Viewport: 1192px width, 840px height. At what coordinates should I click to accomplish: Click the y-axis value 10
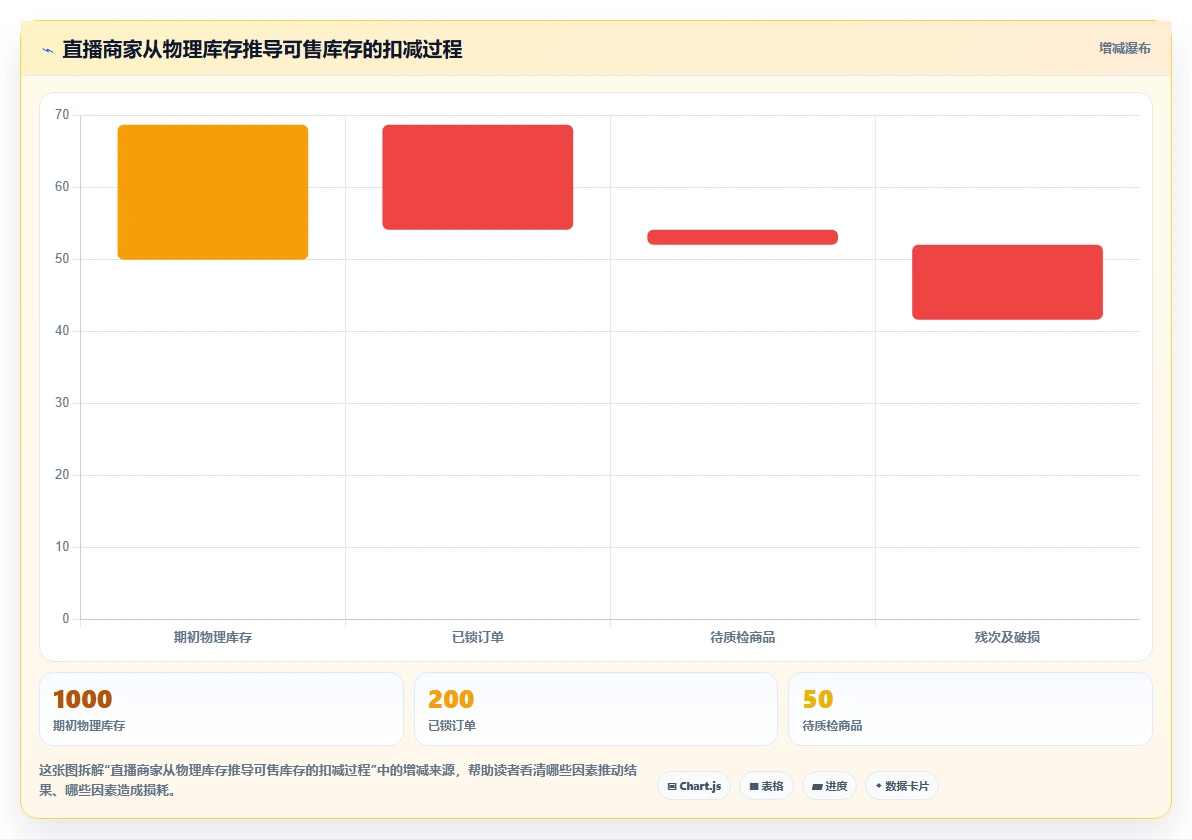point(62,547)
